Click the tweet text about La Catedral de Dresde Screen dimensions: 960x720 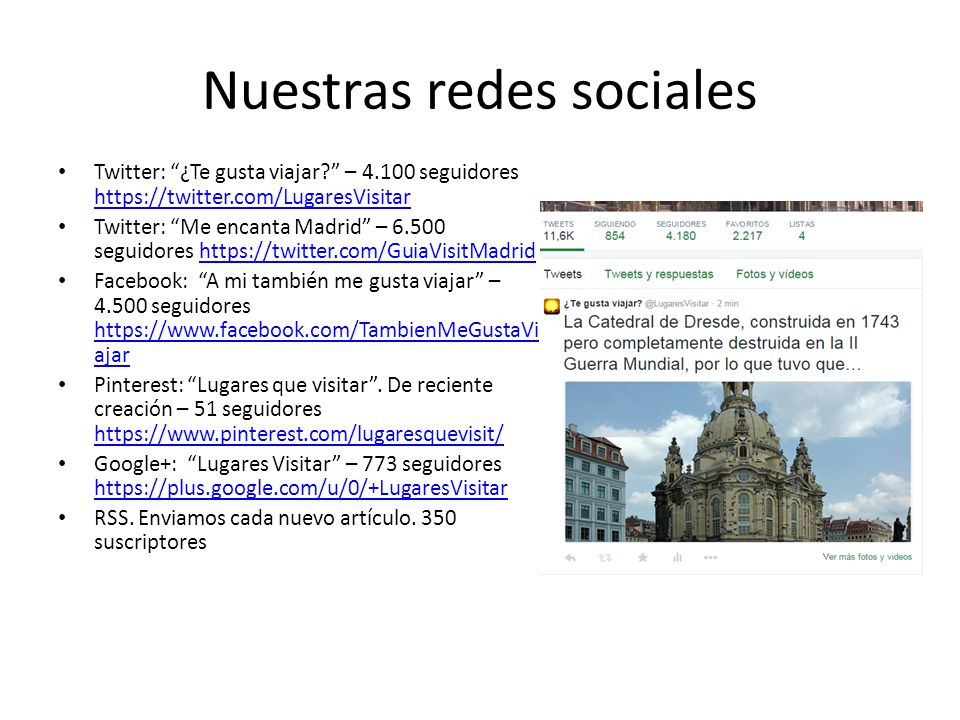[x=731, y=343]
